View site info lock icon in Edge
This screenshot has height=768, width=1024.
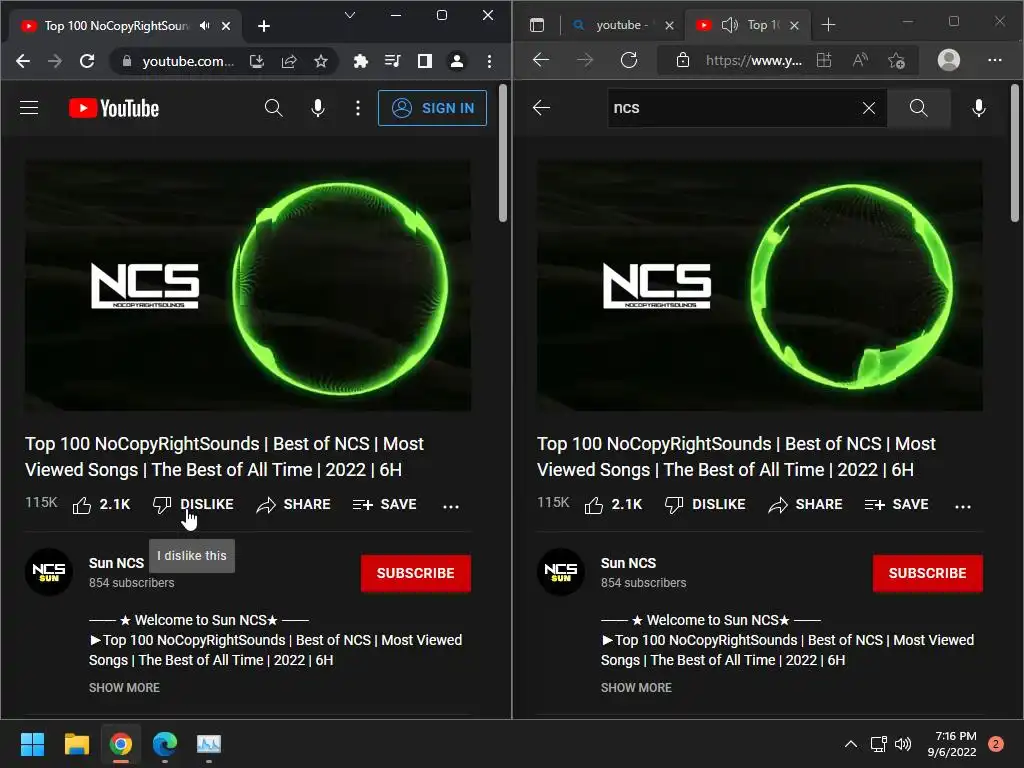click(x=682, y=60)
